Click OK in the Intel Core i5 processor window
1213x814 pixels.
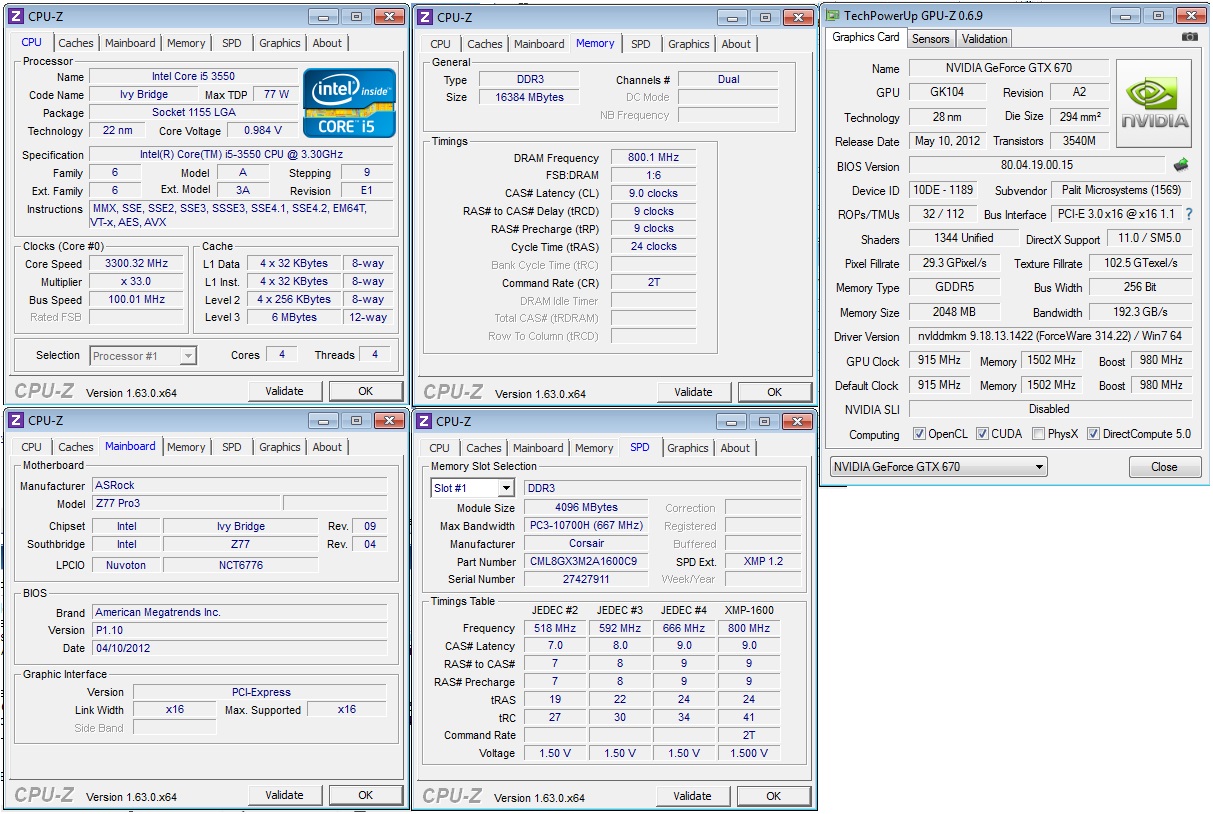[x=365, y=391]
